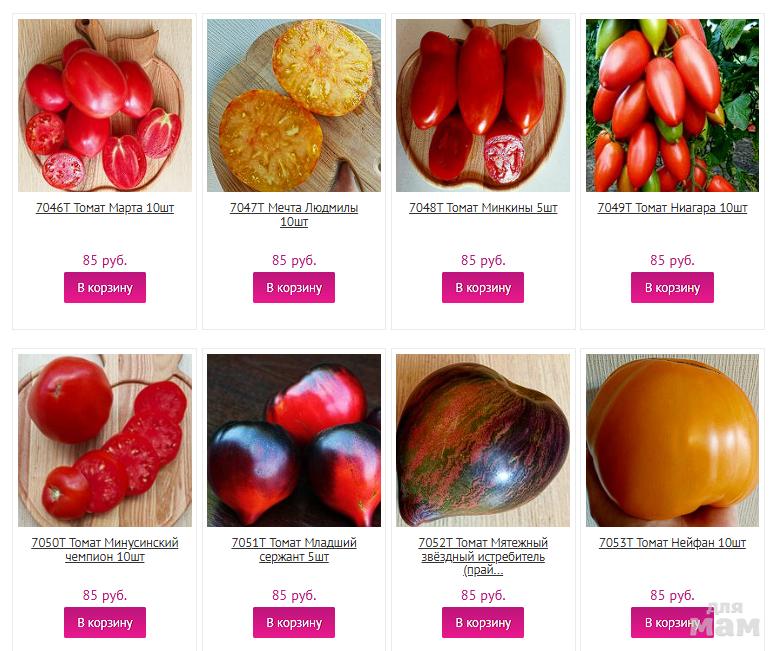Open the 7048Т Томат Минкины 5шт link
The height and width of the screenshot is (651, 775).
coord(483,208)
